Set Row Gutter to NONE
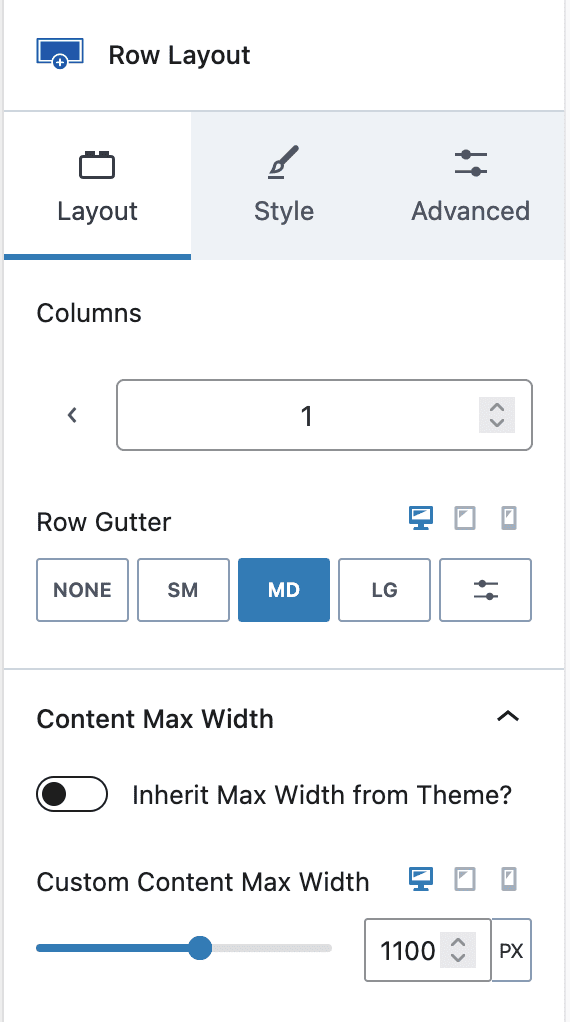The height and width of the screenshot is (1022, 570). tap(82, 590)
